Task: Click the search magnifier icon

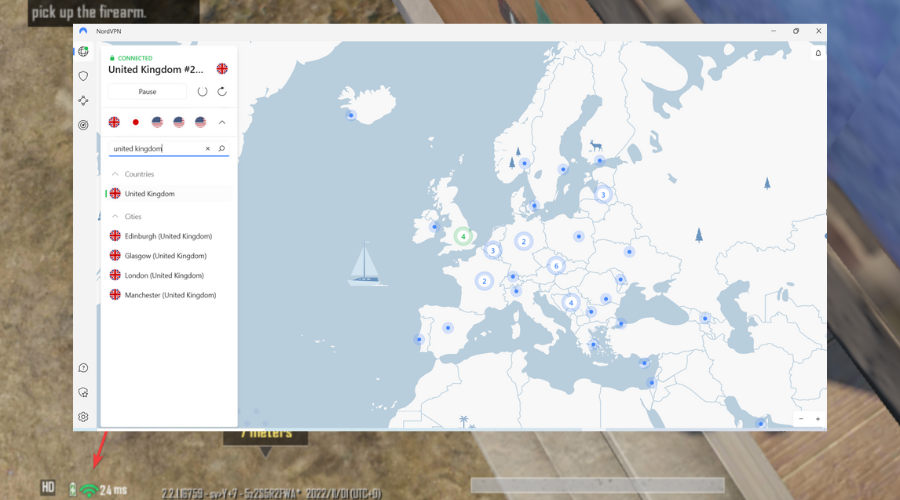Action: (x=222, y=149)
